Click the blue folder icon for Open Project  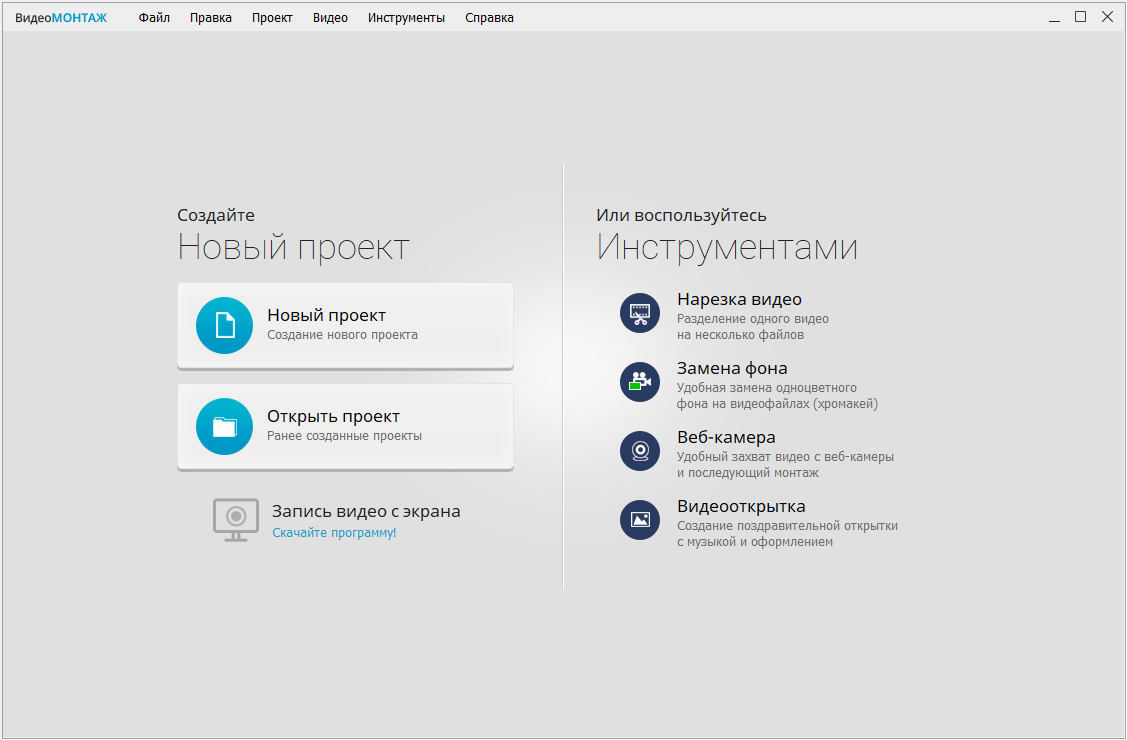(x=225, y=427)
